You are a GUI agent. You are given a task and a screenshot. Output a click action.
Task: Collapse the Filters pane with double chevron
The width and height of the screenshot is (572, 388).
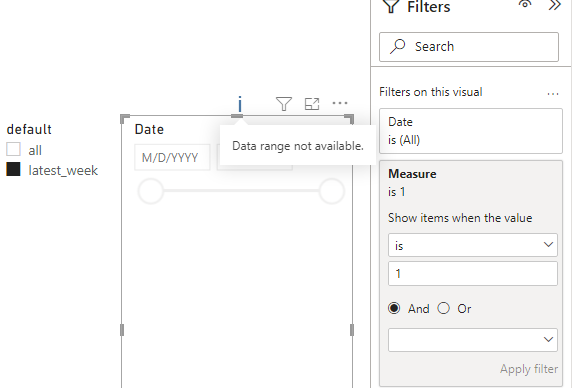[x=554, y=5]
